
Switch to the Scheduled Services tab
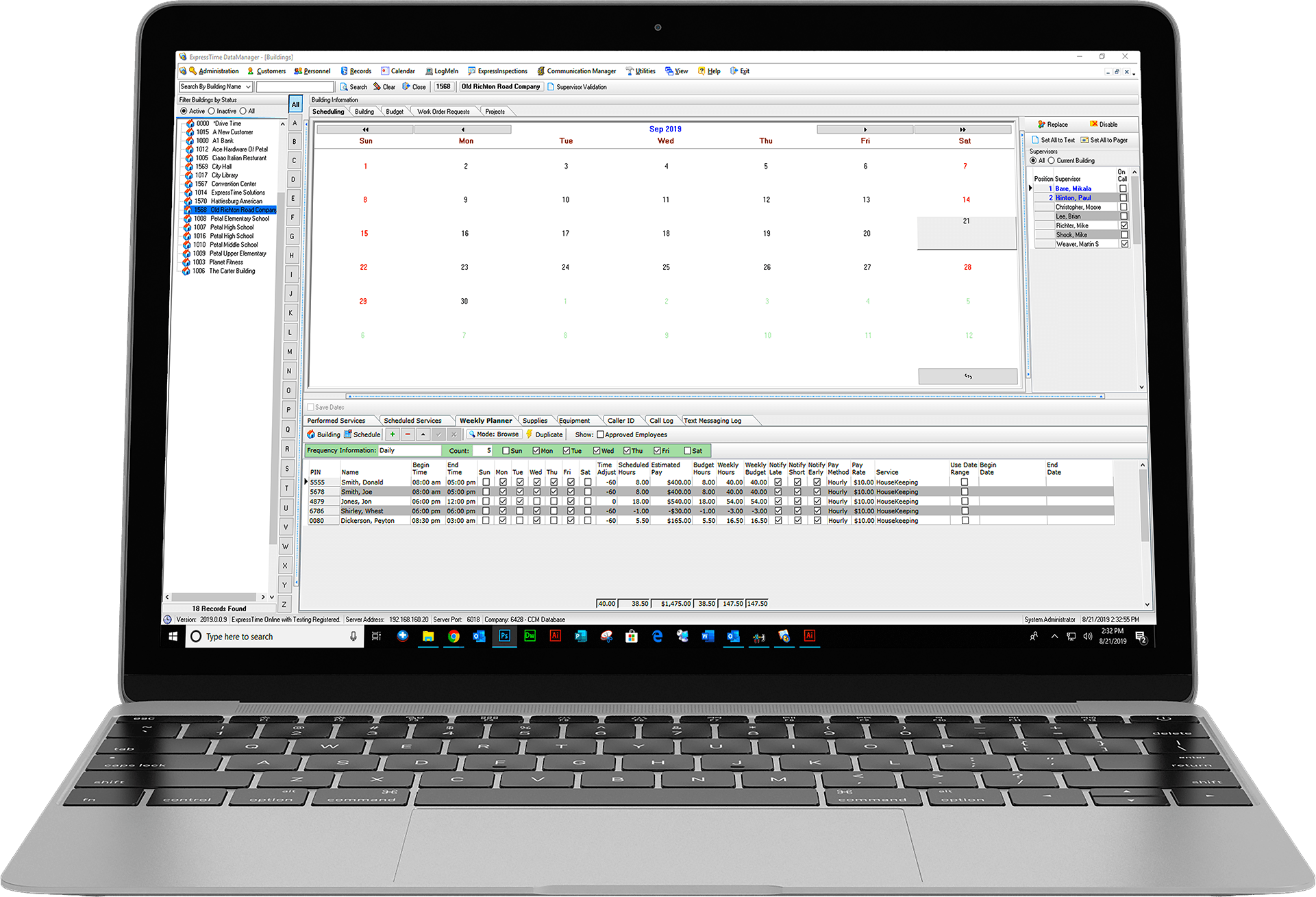(412, 421)
